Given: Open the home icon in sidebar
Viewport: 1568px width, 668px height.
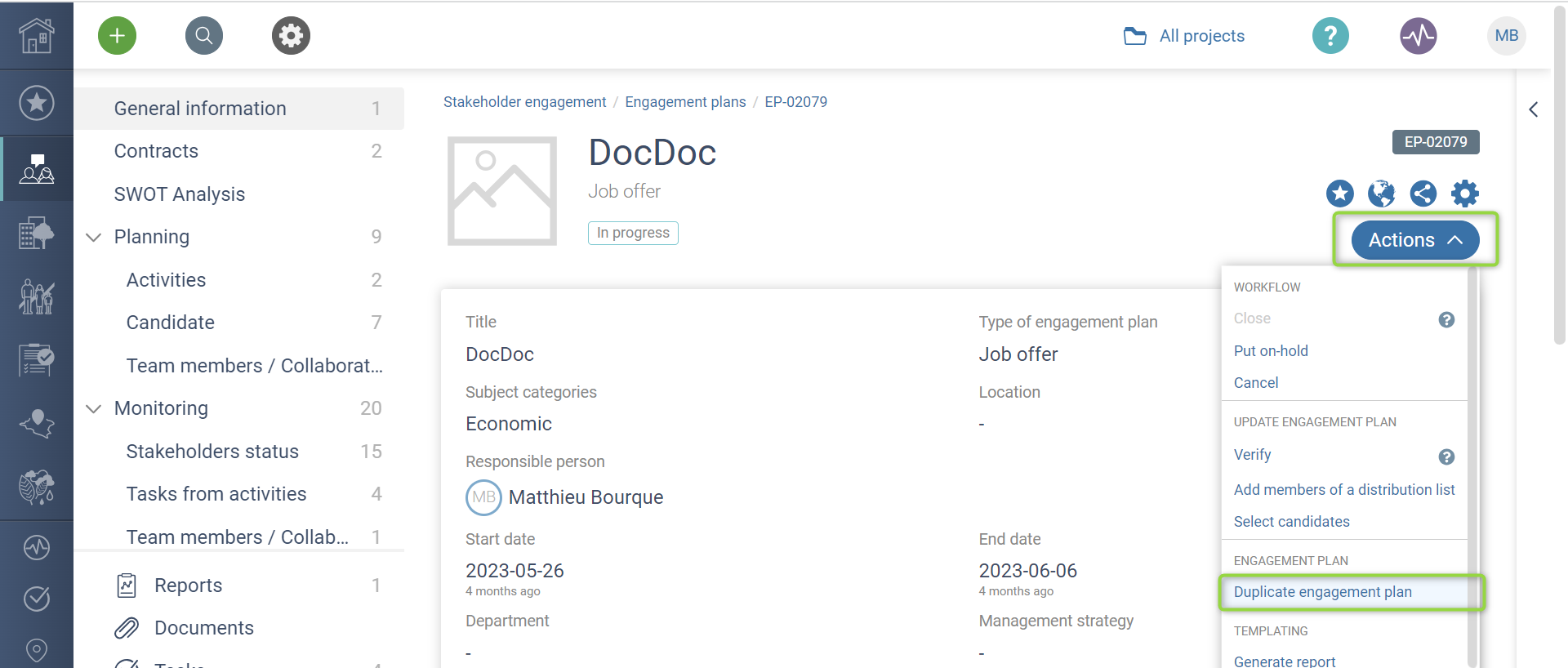Looking at the screenshot, I should 37,36.
